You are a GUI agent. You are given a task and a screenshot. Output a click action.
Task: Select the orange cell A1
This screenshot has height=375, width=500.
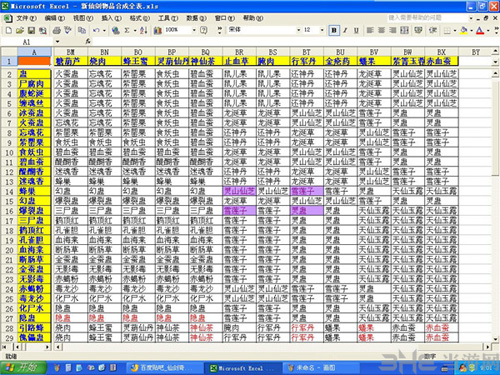point(34,61)
